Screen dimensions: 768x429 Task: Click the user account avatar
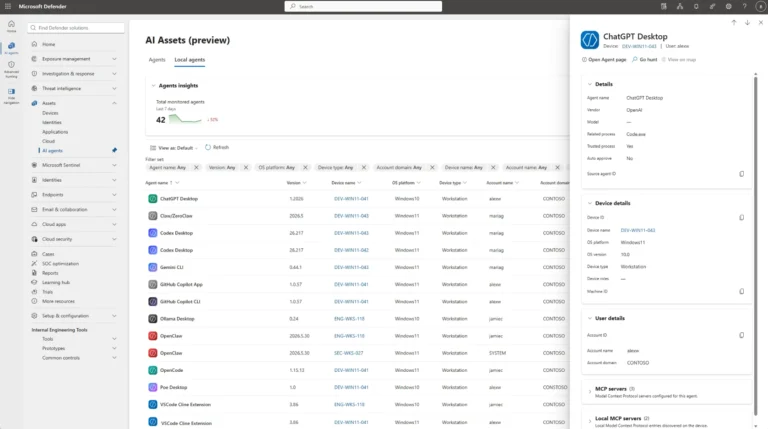761,6
